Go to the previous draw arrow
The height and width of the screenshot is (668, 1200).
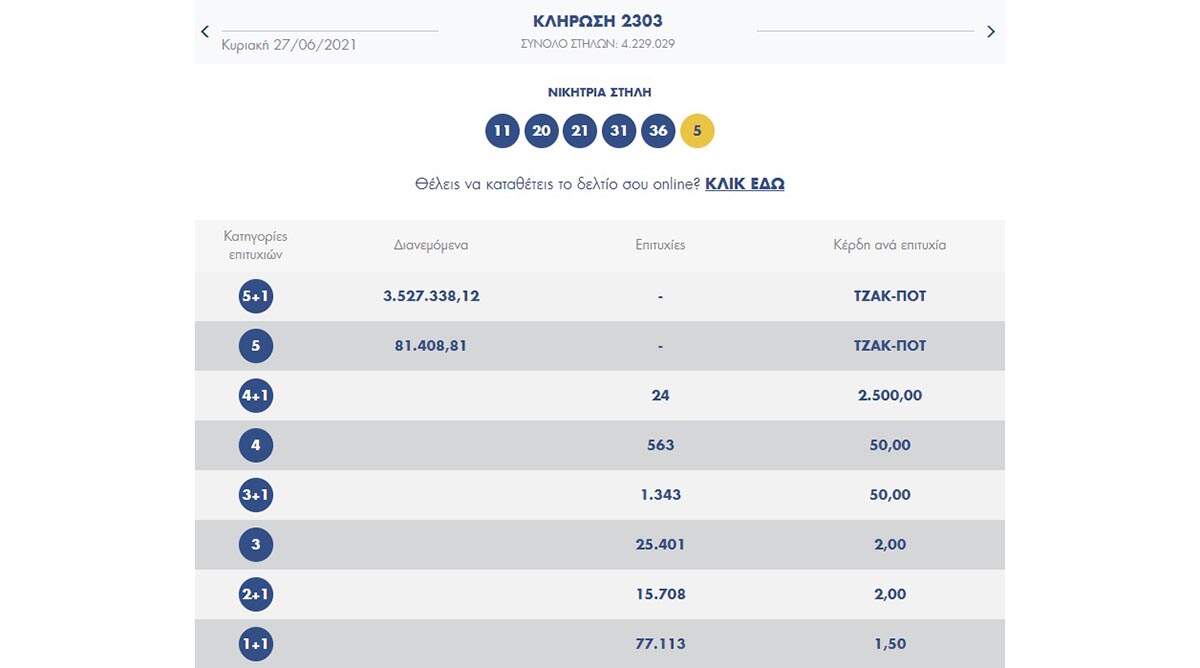click(205, 32)
